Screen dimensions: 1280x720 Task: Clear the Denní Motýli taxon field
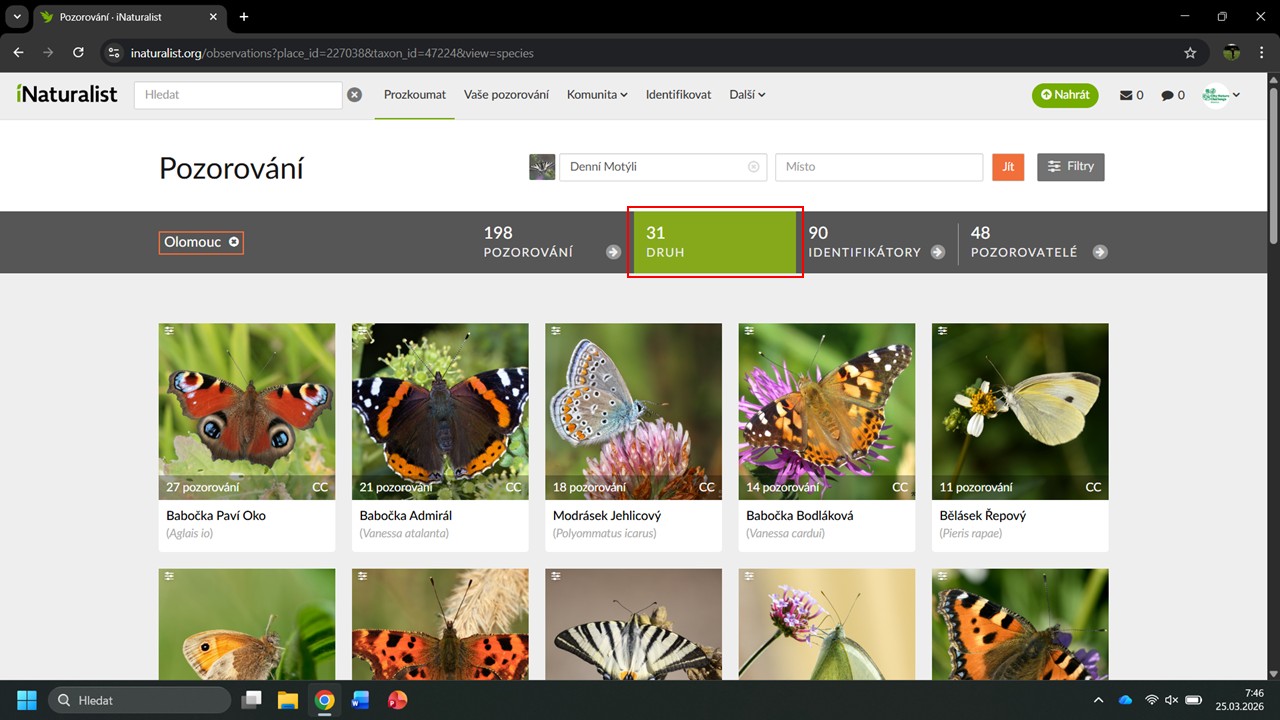pos(753,167)
